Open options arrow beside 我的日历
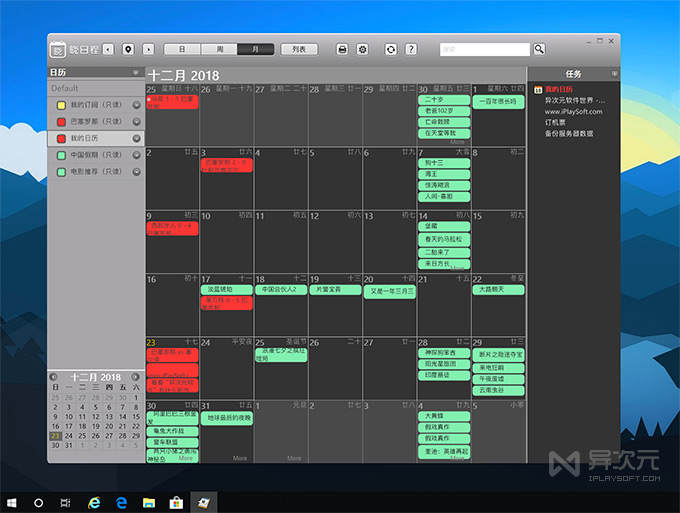 point(136,138)
